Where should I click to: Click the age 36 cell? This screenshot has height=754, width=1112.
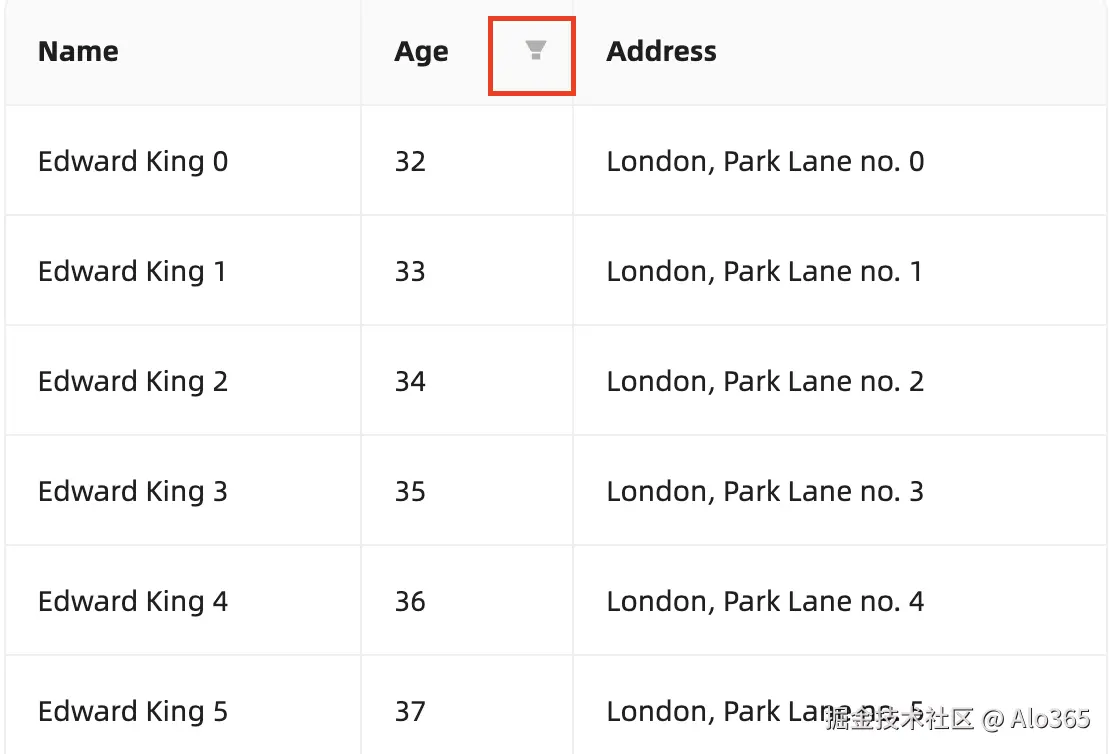click(410, 602)
